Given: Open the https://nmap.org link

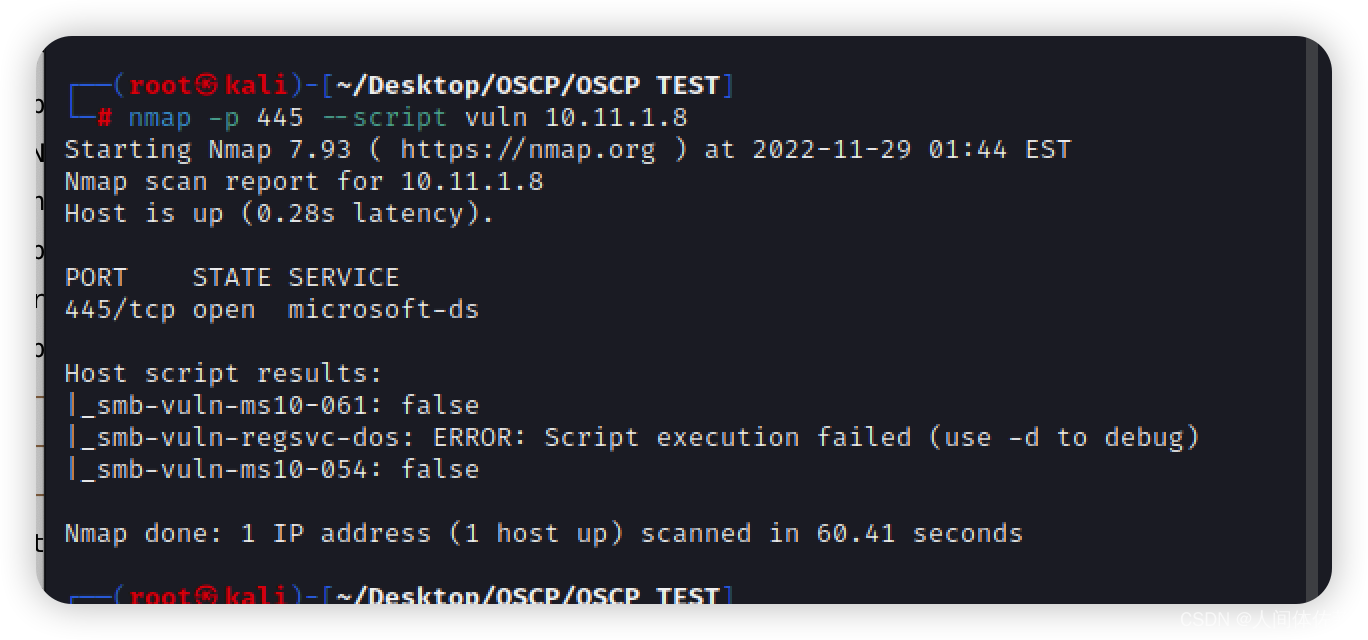Looking at the screenshot, I should point(528,149).
